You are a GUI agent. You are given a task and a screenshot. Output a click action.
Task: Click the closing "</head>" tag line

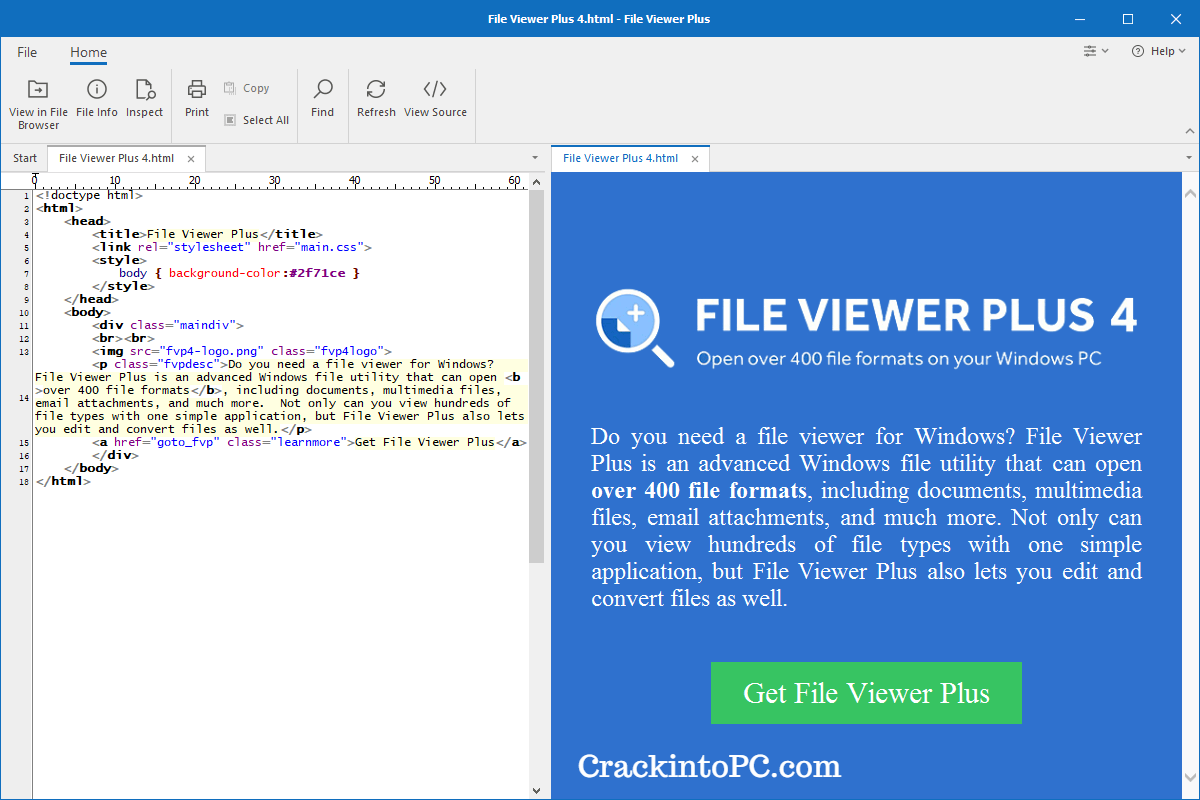click(x=91, y=299)
